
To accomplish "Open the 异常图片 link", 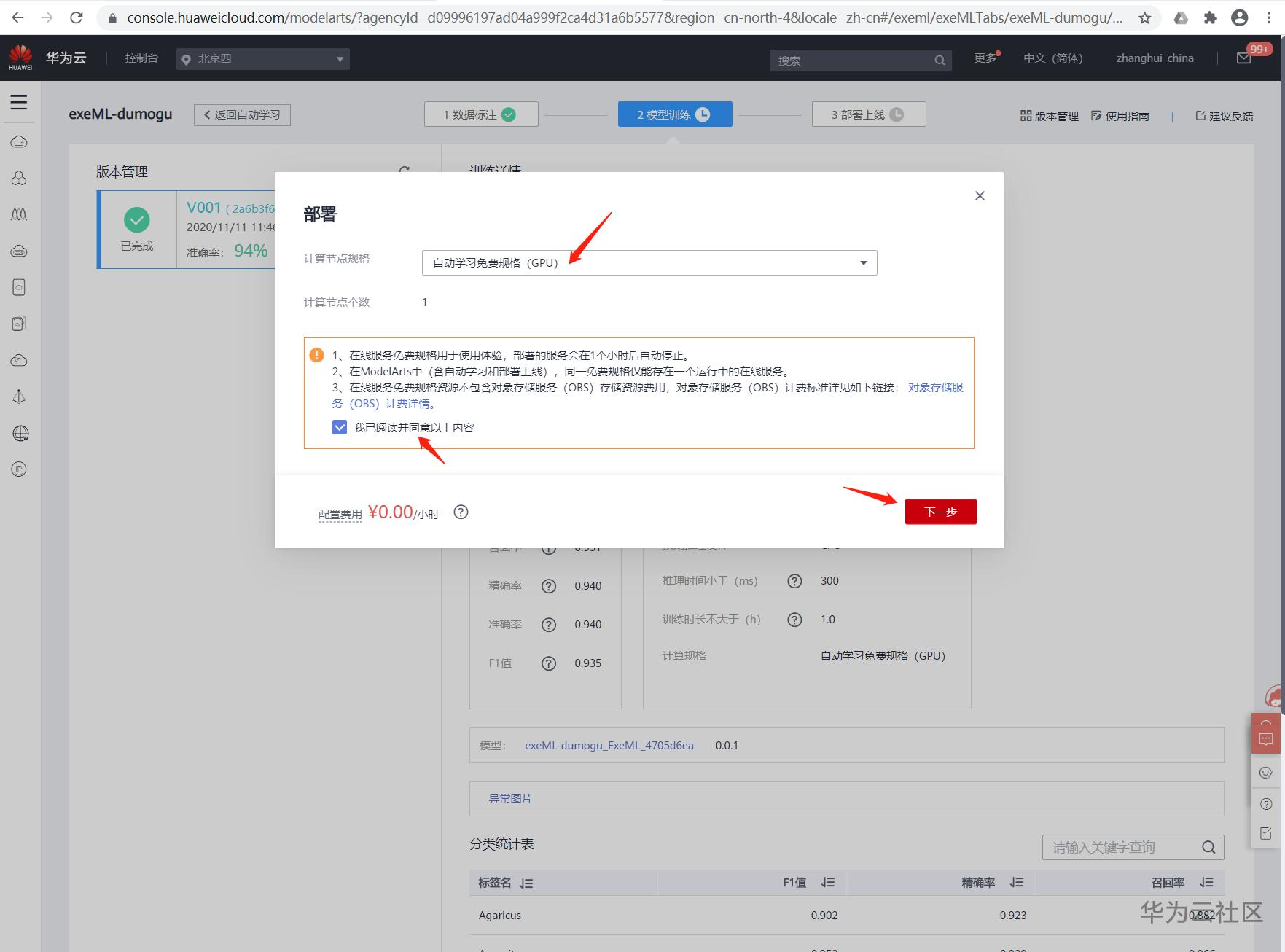I will 510,799.
